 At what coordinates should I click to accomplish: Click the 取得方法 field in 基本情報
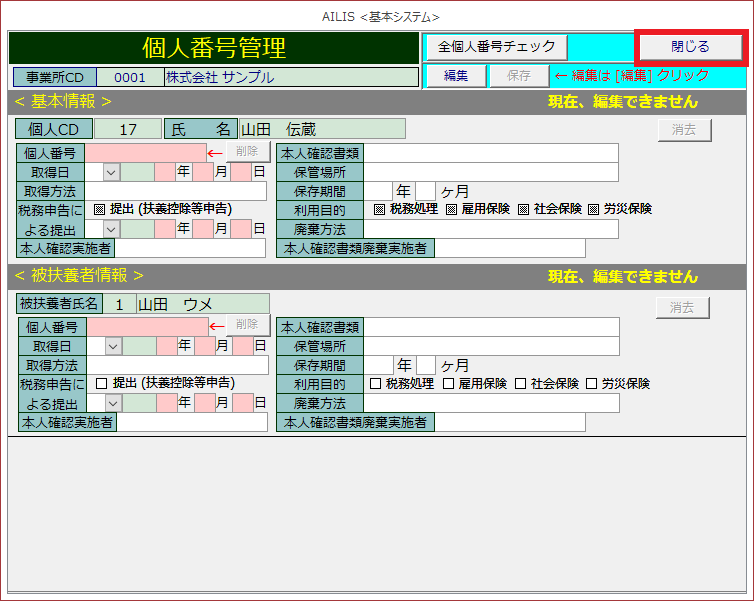coord(175,191)
